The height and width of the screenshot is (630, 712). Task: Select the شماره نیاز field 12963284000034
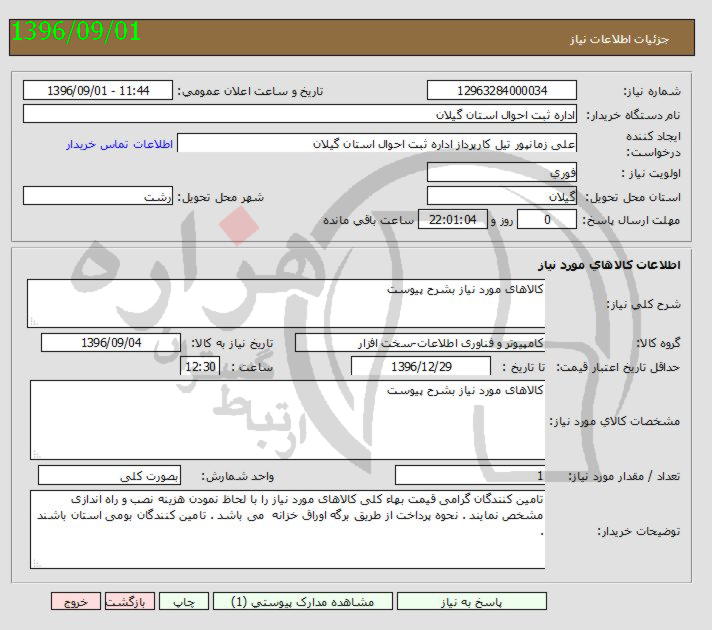502,90
